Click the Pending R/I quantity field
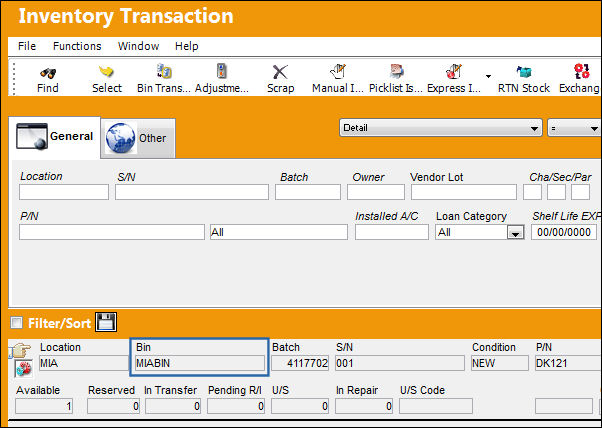The height and width of the screenshot is (428, 602). pyautogui.click(x=236, y=406)
